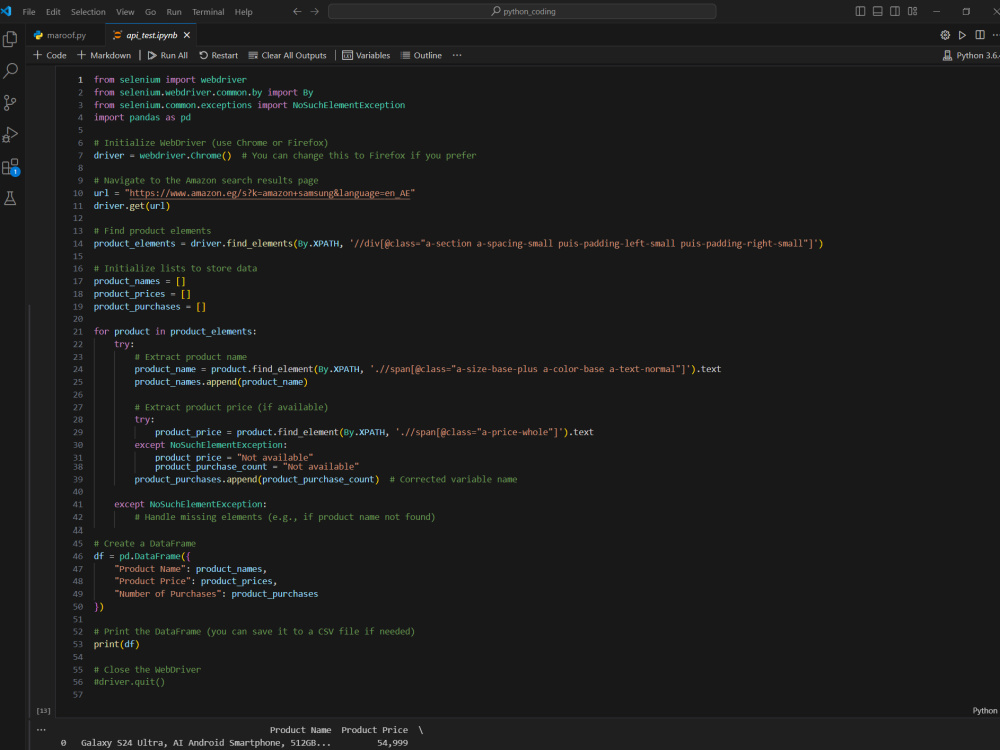Open the Explorer view in activity bar

(10, 40)
